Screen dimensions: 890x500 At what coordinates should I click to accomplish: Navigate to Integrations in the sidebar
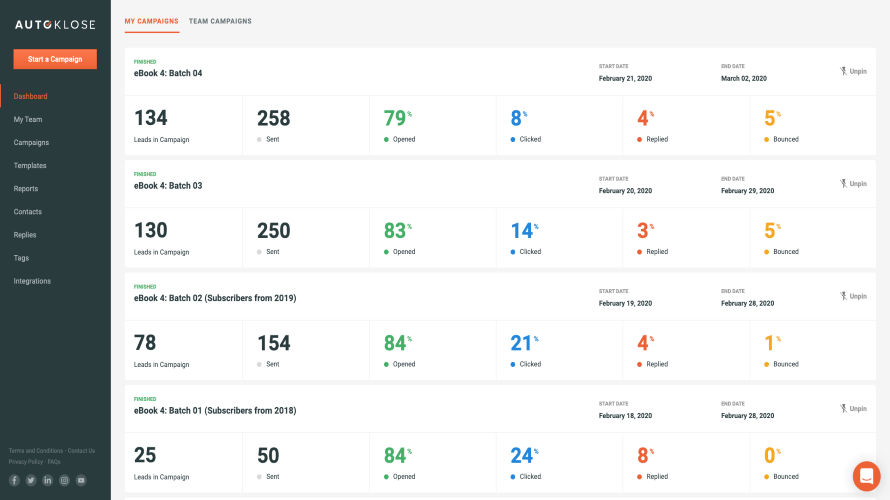tap(32, 281)
